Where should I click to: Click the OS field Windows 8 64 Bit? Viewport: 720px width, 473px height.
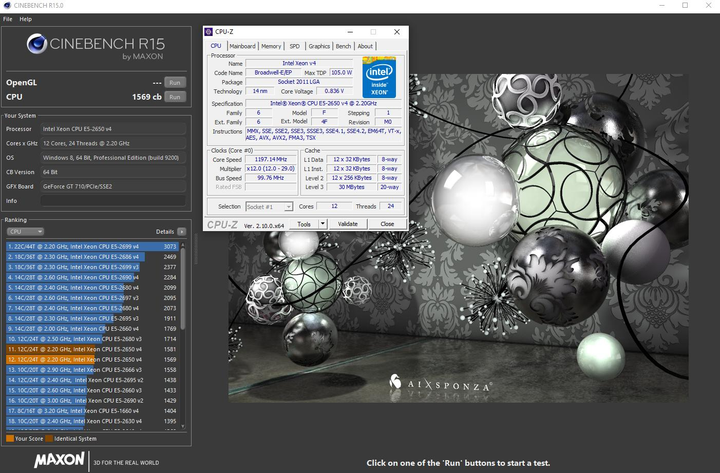[x=113, y=158]
